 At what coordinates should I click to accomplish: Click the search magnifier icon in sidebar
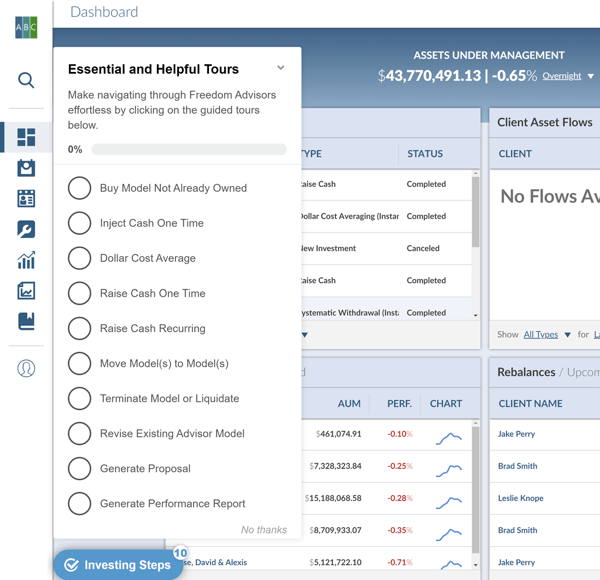pyautogui.click(x=26, y=80)
